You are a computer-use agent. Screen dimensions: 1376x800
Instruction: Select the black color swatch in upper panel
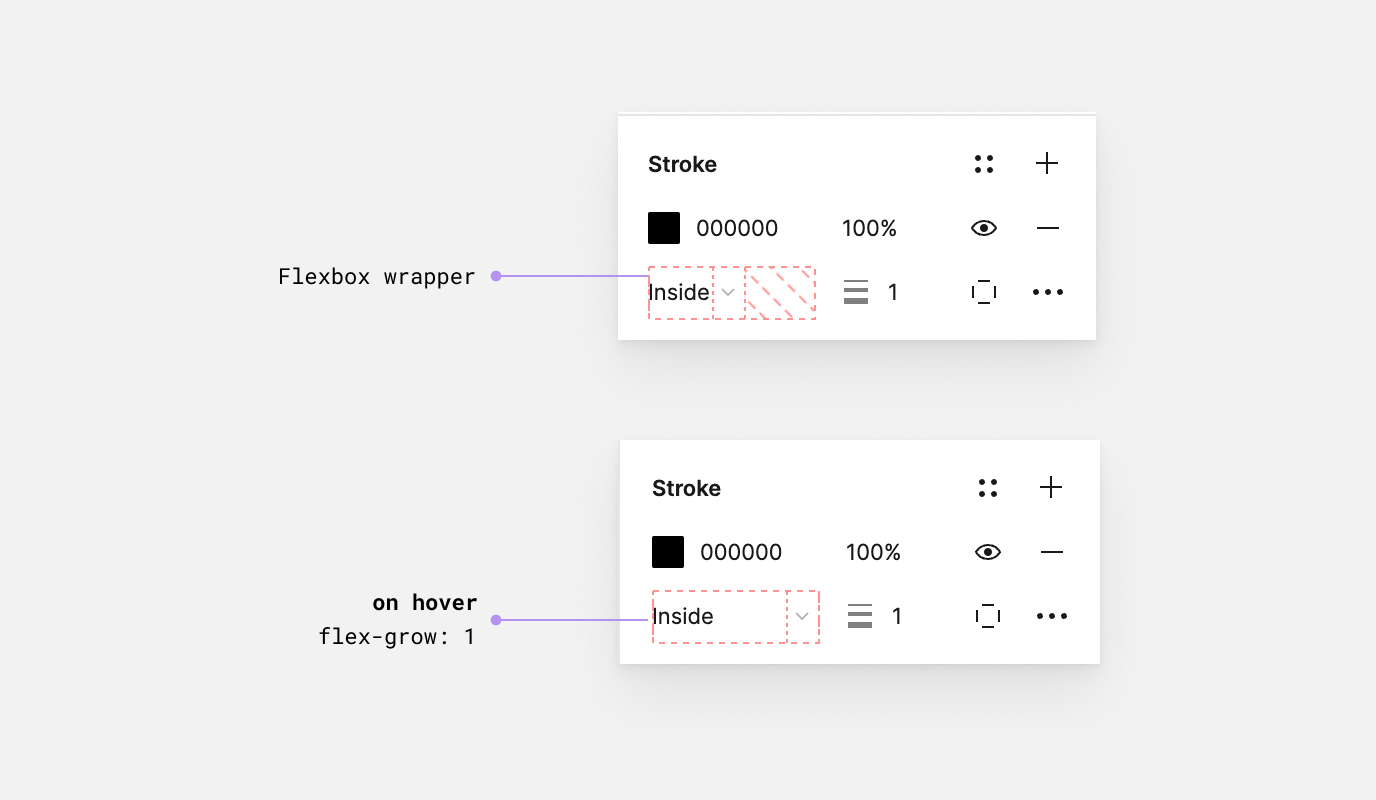tap(664, 228)
